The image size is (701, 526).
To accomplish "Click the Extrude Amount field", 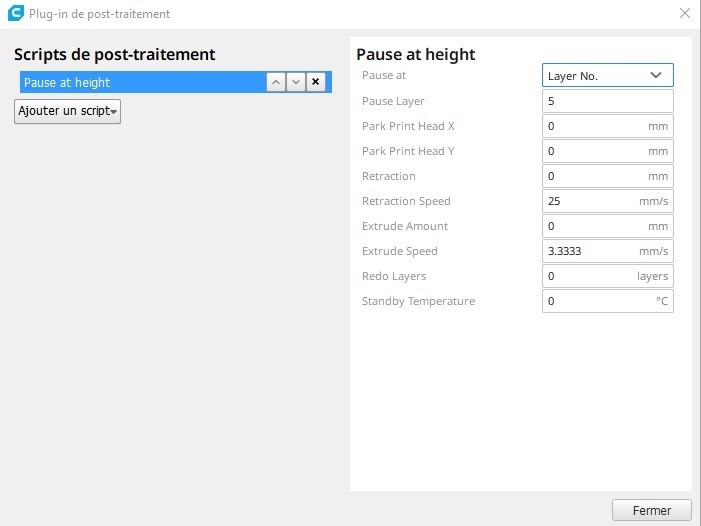I will [595, 226].
